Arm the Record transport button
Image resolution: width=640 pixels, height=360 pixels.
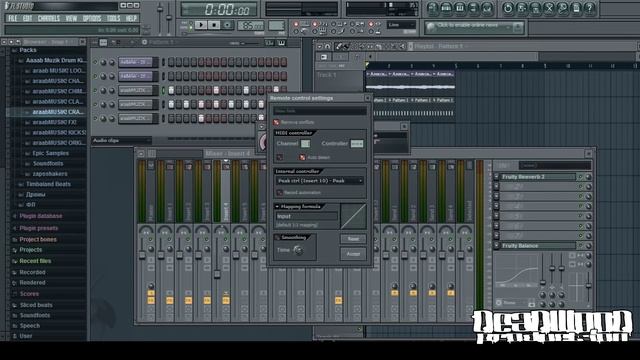[x=227, y=25]
